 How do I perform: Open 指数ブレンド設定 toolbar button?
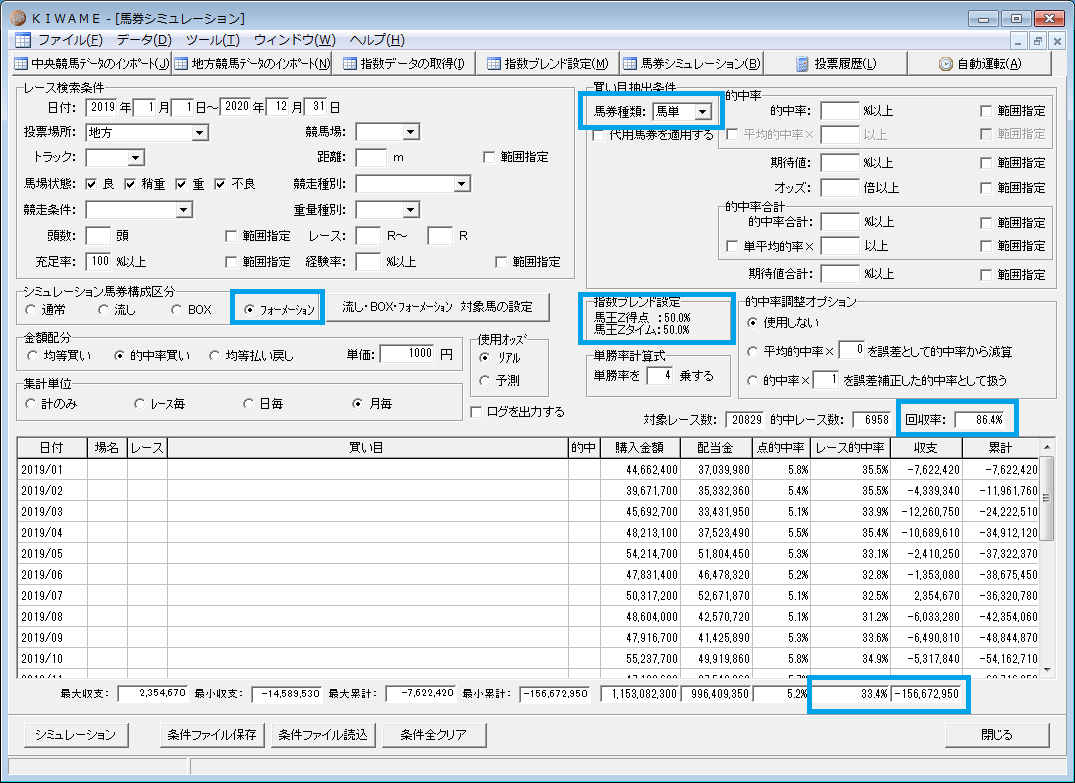click(547, 64)
